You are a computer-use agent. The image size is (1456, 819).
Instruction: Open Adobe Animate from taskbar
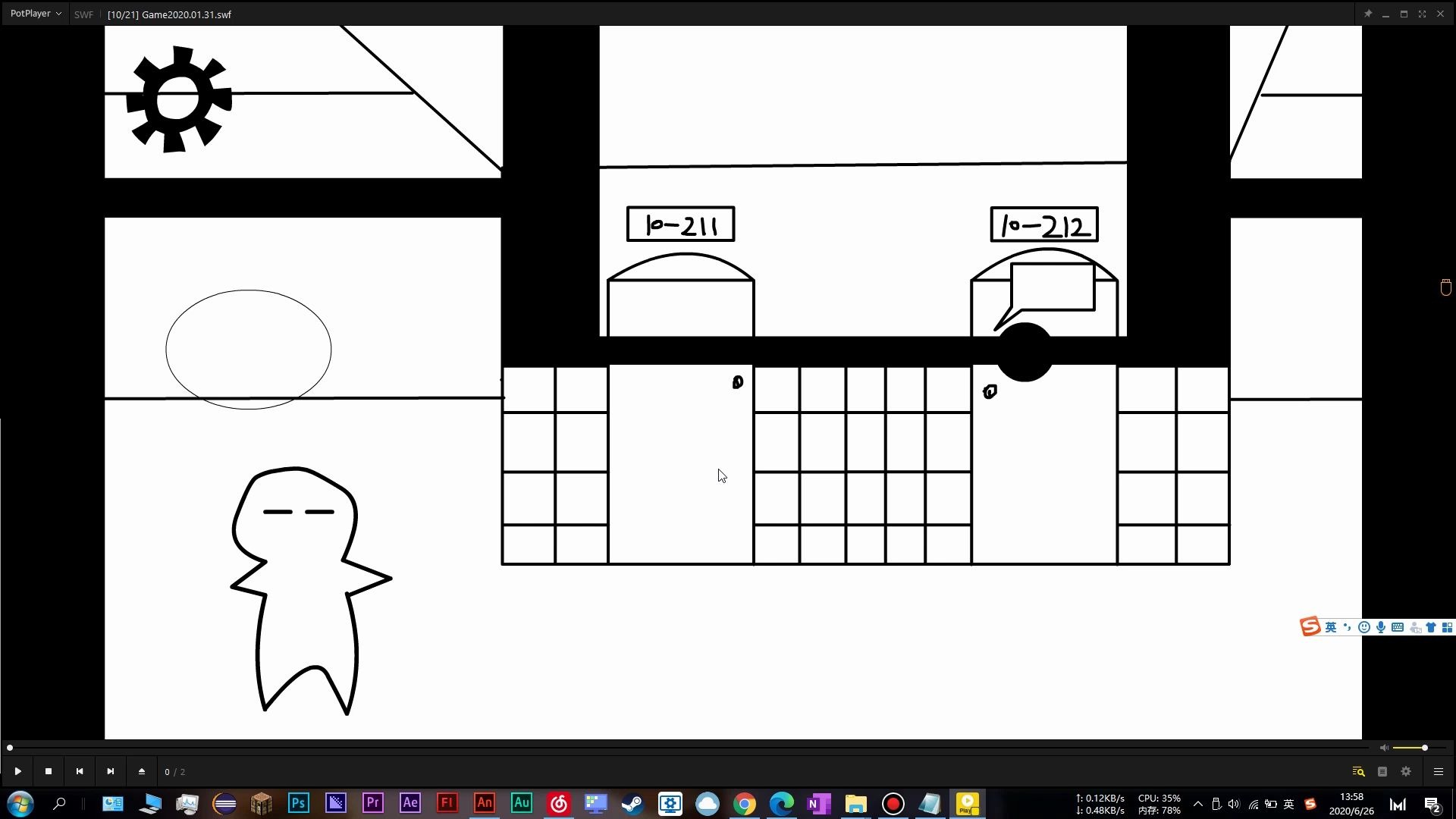[485, 803]
